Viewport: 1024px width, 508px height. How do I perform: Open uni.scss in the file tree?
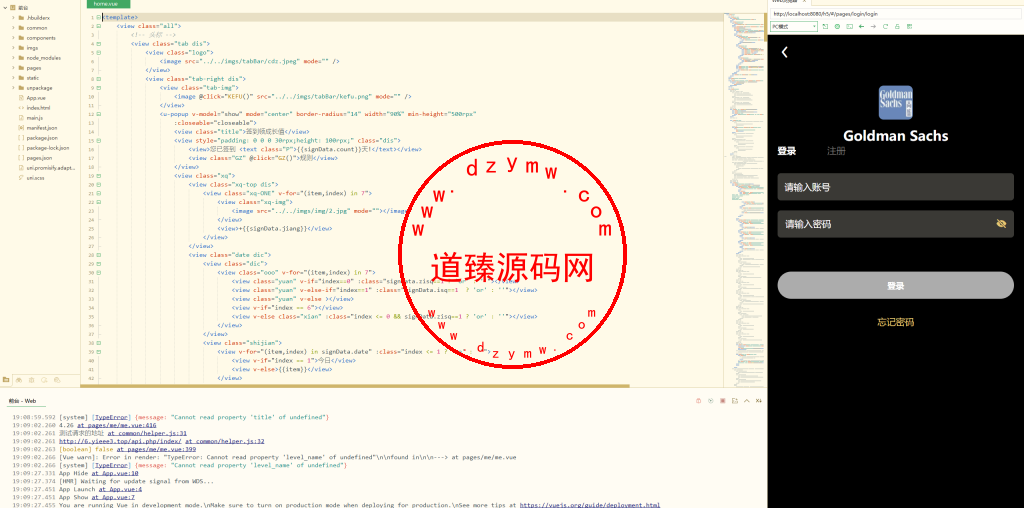pyautogui.click(x=35, y=178)
